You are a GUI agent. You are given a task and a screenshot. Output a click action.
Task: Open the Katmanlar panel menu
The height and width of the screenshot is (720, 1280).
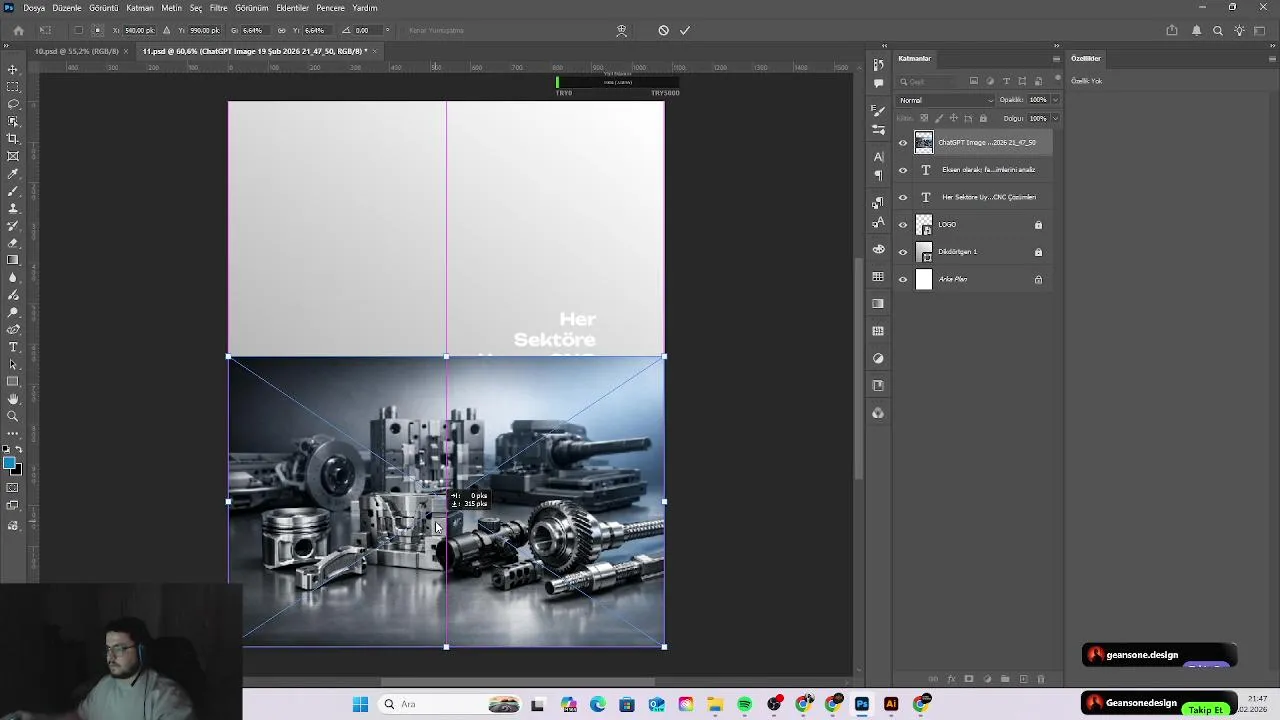[x=1056, y=58]
